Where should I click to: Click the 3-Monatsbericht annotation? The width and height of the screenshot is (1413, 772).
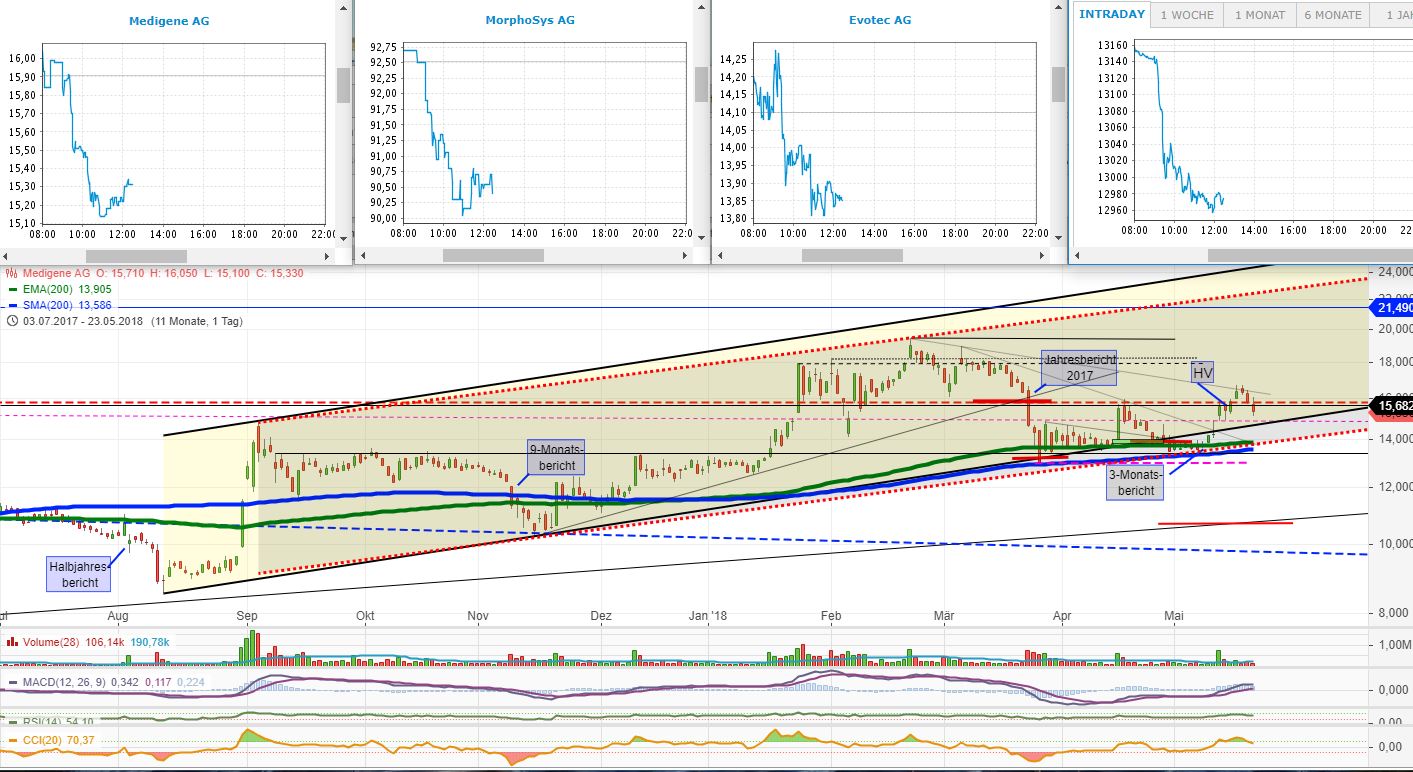[x=1136, y=483]
